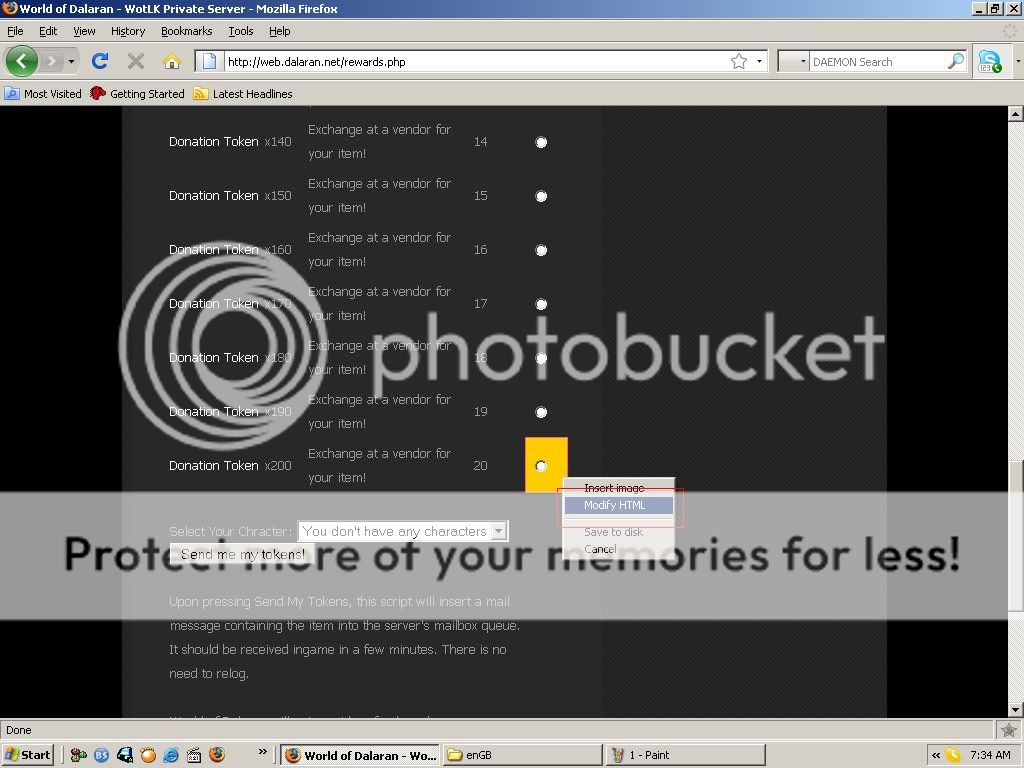The image size is (1024, 768).
Task: Click the computer-with-A Quick Launch icon
Action: 125,755
